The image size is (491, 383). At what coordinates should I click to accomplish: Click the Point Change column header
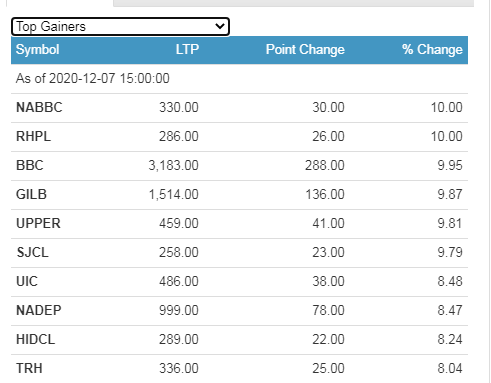click(x=305, y=50)
